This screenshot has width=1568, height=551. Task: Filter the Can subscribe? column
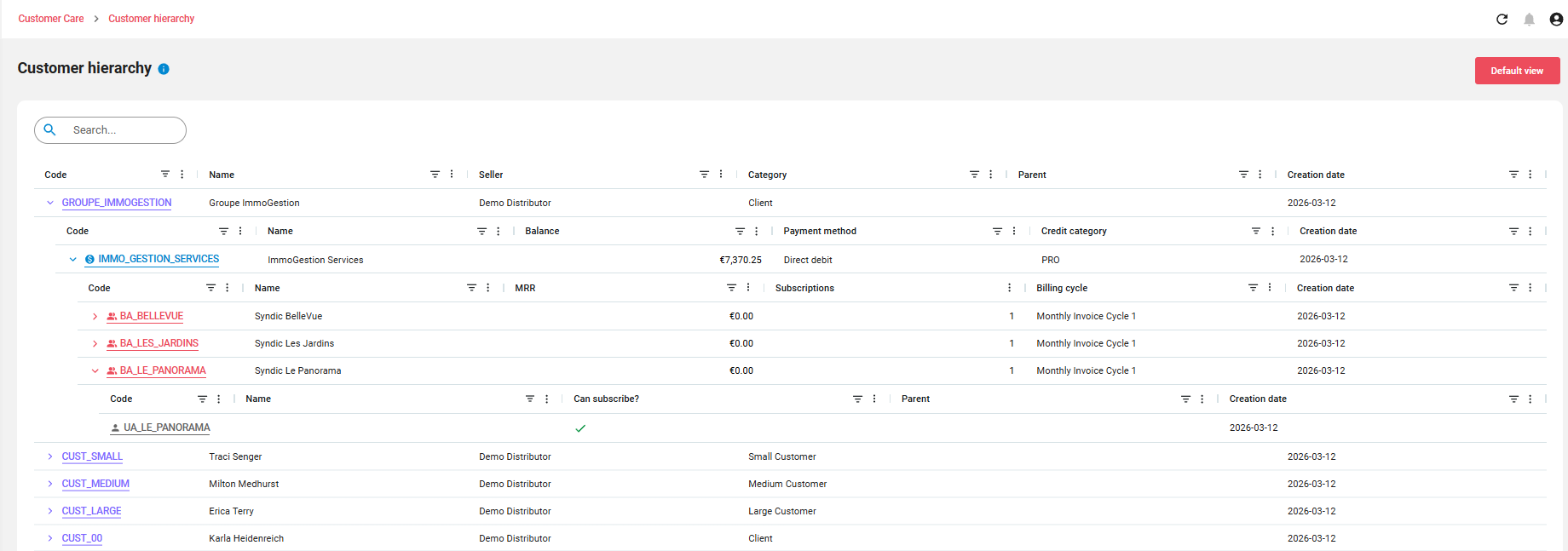point(858,399)
